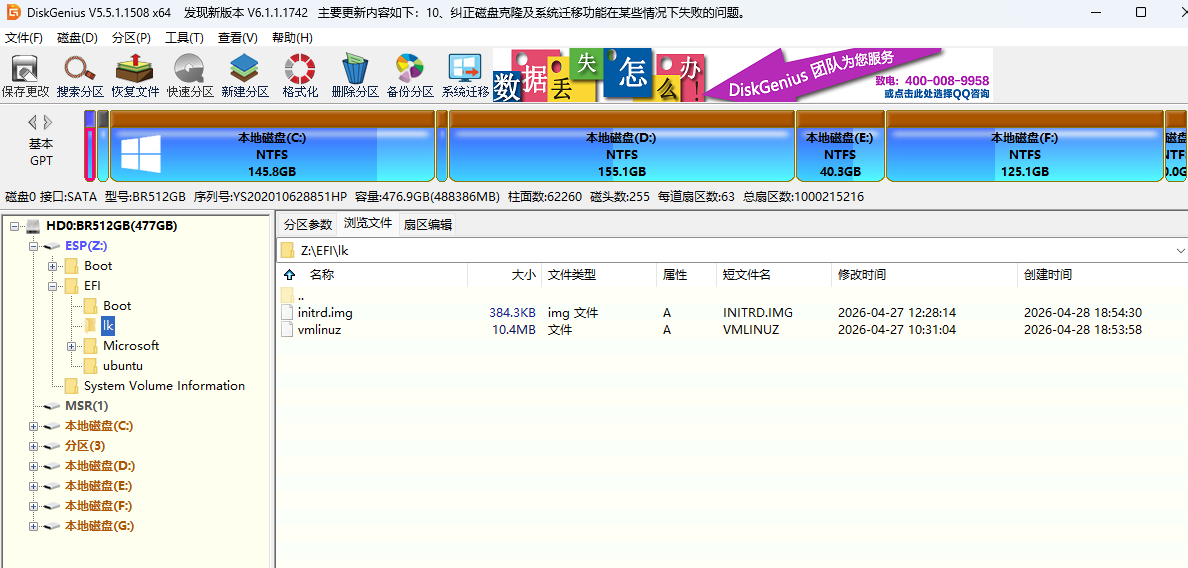Click the DiskGenius banner advertisement
This screenshot has width=1188, height=568.
(742, 74)
